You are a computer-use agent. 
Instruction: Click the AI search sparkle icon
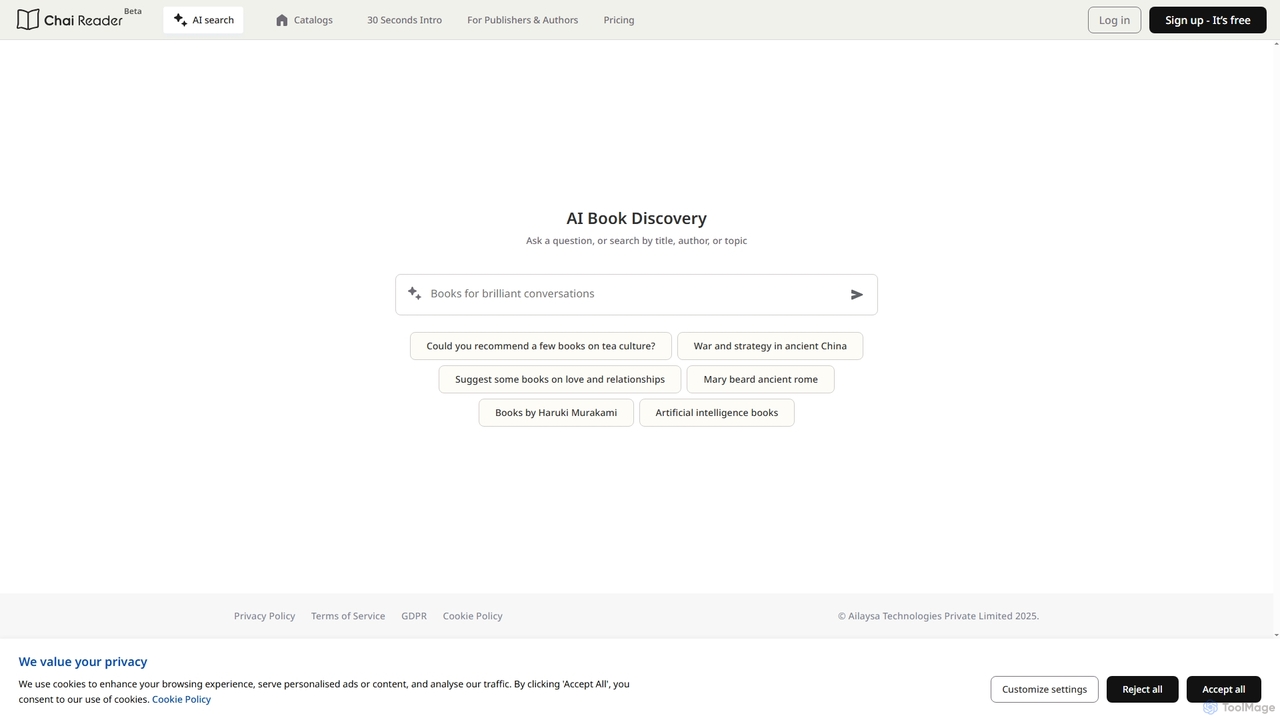[180, 20]
